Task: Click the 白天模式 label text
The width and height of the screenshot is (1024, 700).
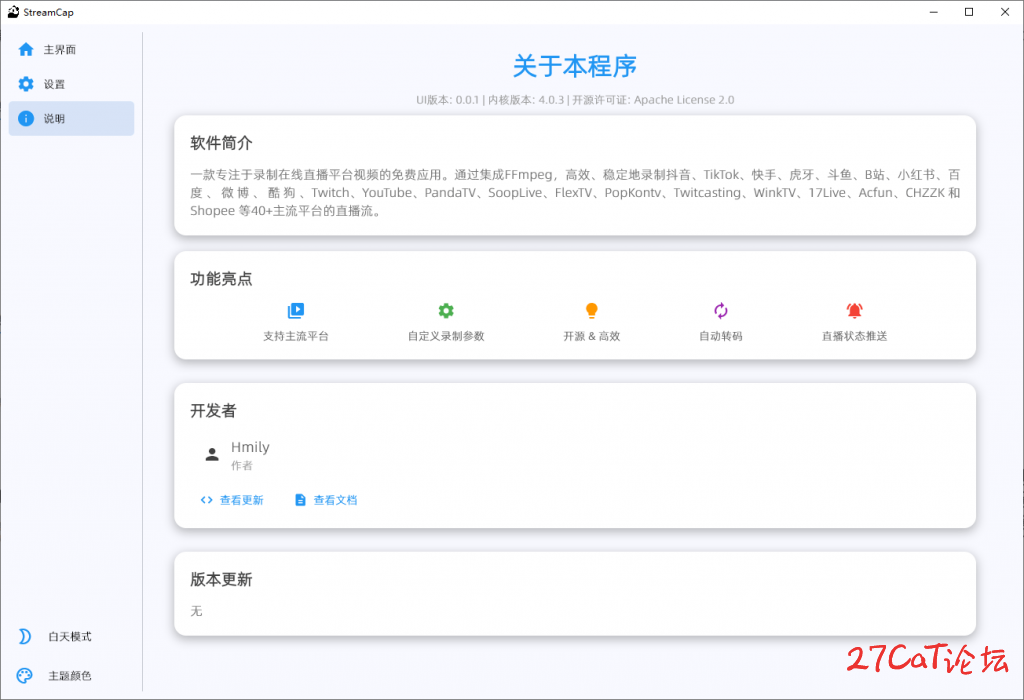Action: (70, 637)
